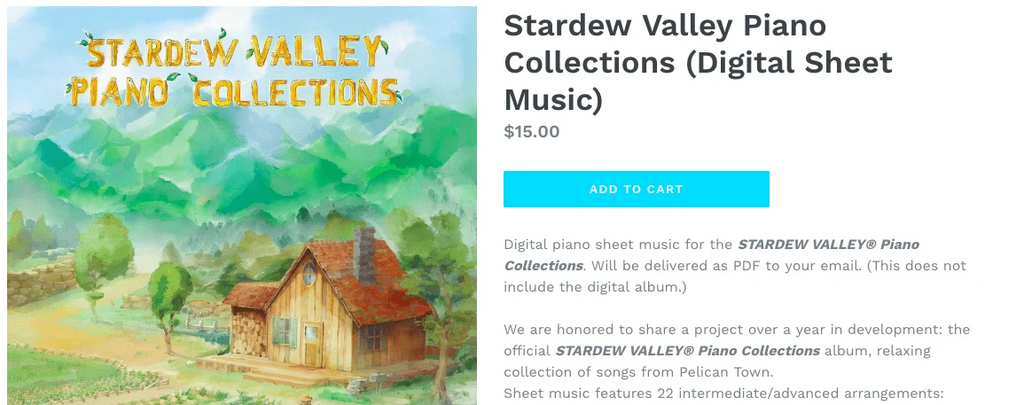Click the round attic window on farmhouse

coord(310,272)
